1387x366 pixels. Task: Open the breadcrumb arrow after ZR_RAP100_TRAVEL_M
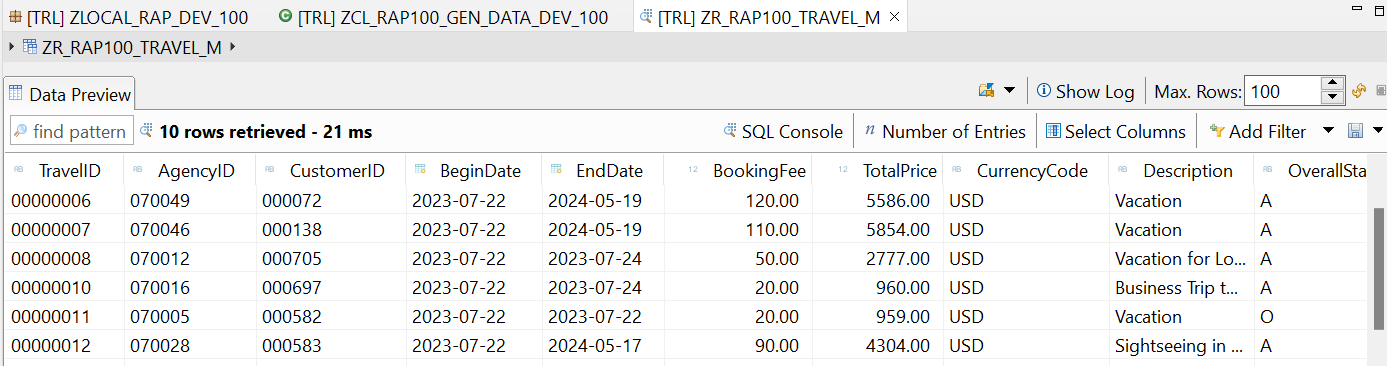pyautogui.click(x=233, y=46)
